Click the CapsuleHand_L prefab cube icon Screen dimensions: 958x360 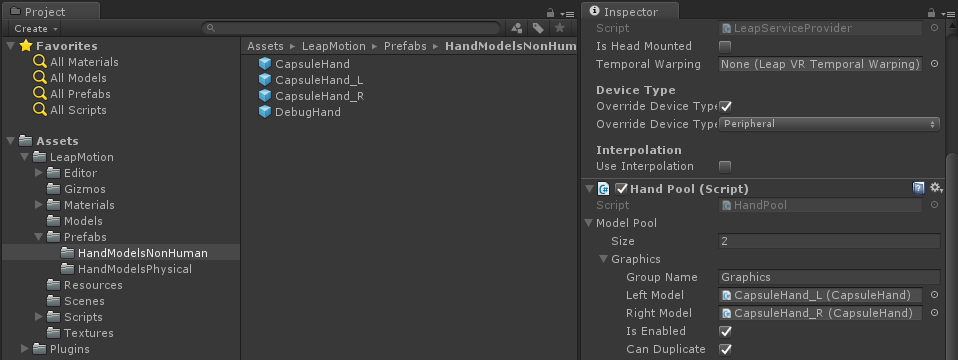pyautogui.click(x=265, y=80)
